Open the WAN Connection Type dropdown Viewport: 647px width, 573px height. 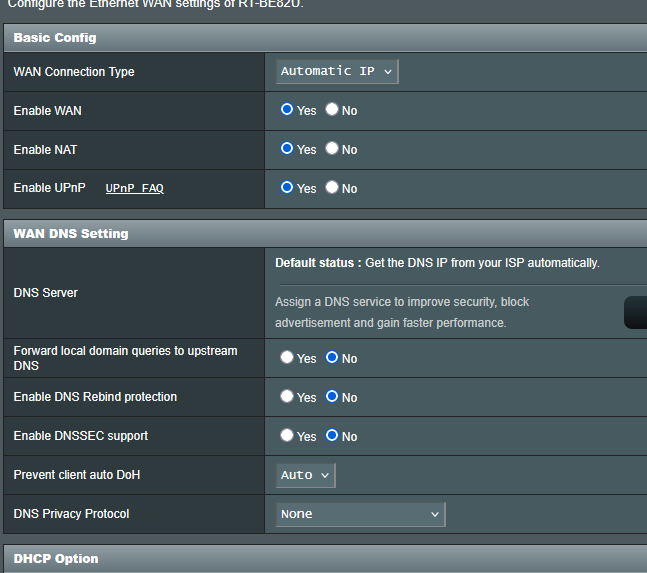pyautogui.click(x=337, y=71)
